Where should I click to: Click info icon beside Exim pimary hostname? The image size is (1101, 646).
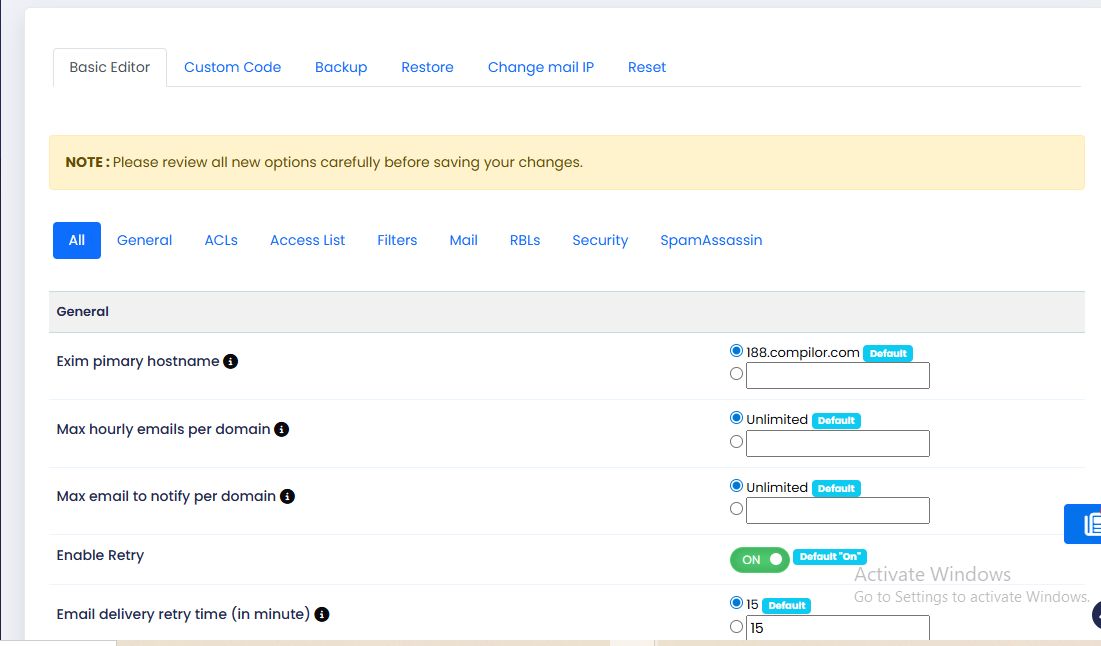(230, 361)
